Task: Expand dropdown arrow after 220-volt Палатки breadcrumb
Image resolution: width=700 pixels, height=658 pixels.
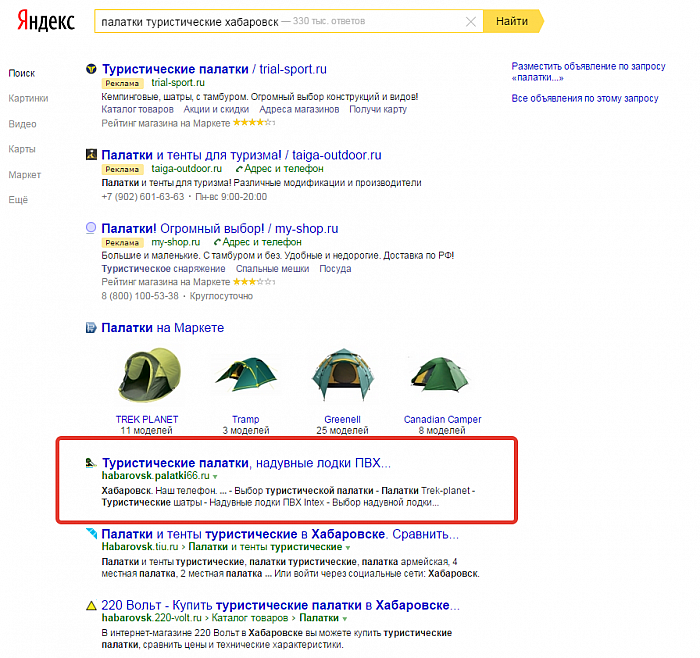Action: coord(344,619)
